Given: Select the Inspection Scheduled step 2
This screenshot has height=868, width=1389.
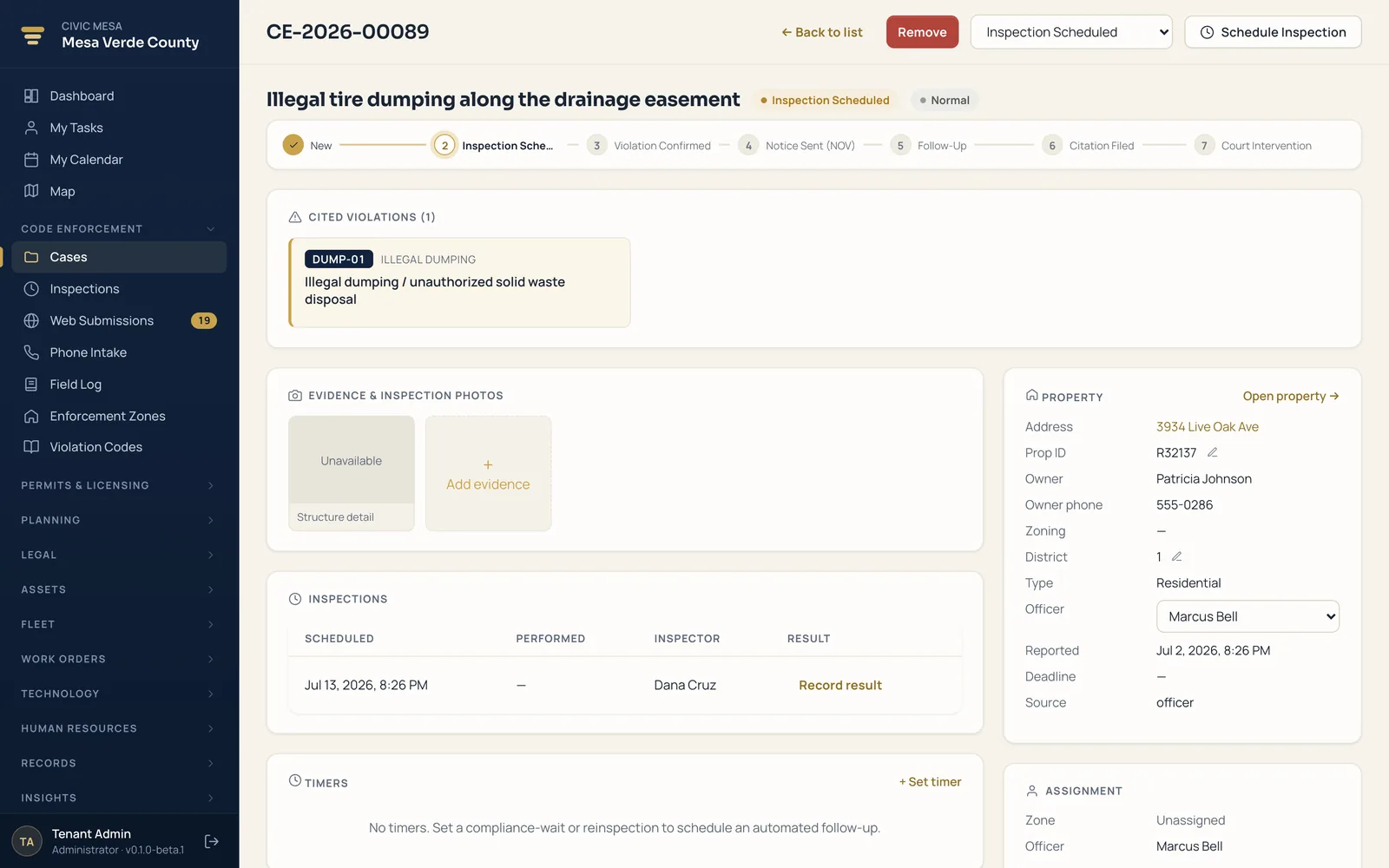Looking at the screenshot, I should 493,145.
